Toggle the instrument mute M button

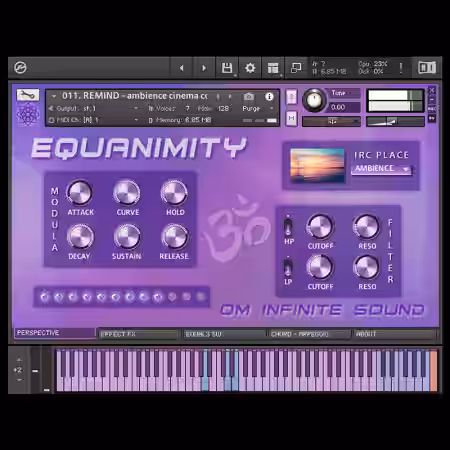[x=291, y=118]
